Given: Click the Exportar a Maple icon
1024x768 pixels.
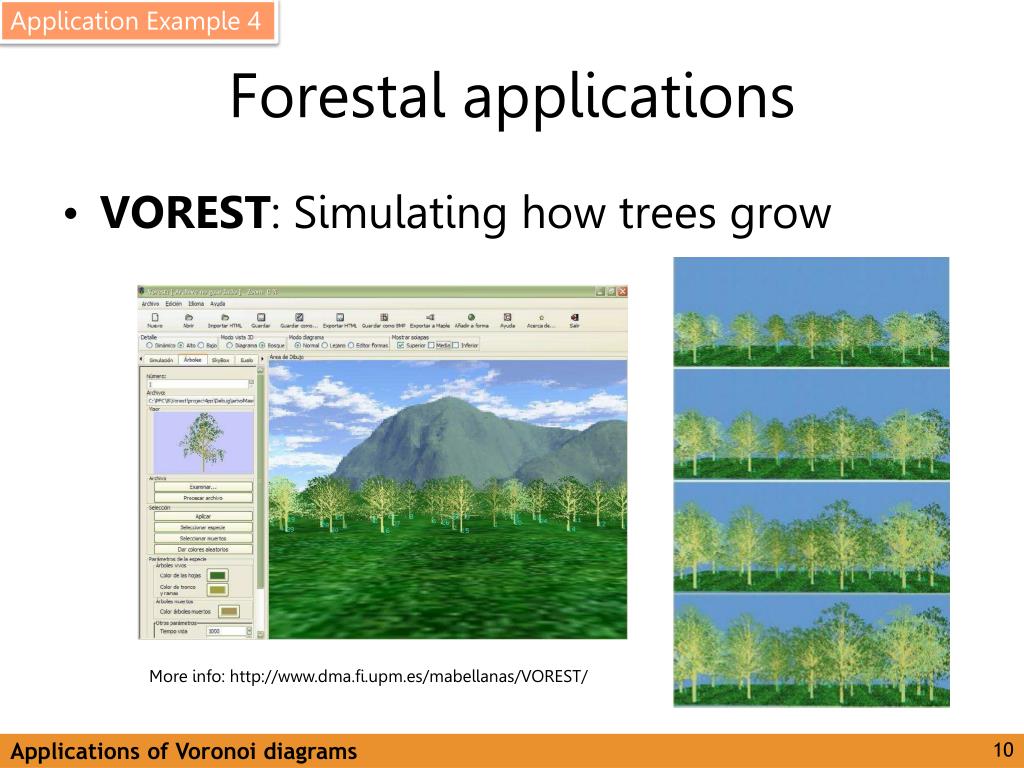Looking at the screenshot, I should [x=430, y=317].
